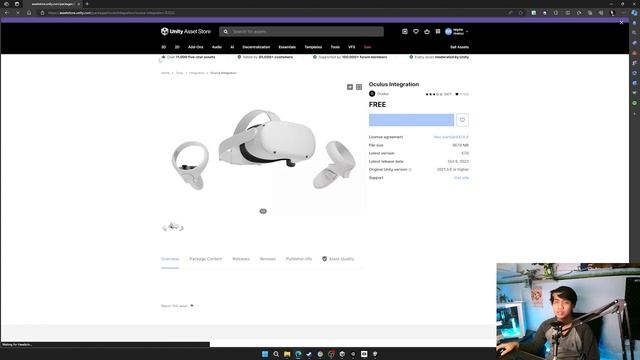Viewport: 640px width, 360px height.
Task: Click the heart favorite button beside blue button
Action: point(462,120)
